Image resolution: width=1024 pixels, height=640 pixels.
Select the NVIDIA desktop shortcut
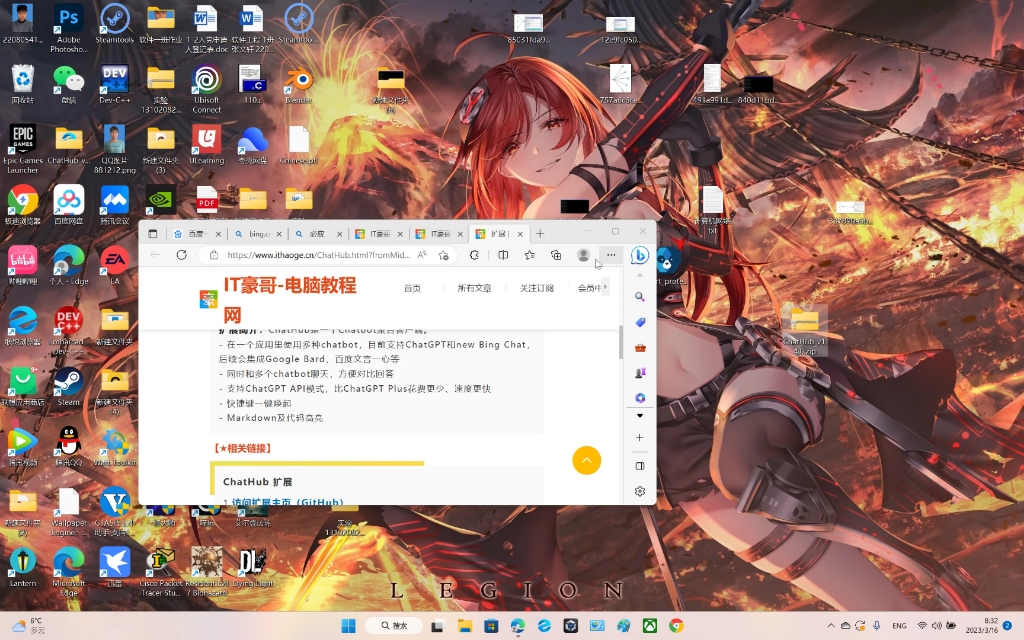(x=161, y=200)
